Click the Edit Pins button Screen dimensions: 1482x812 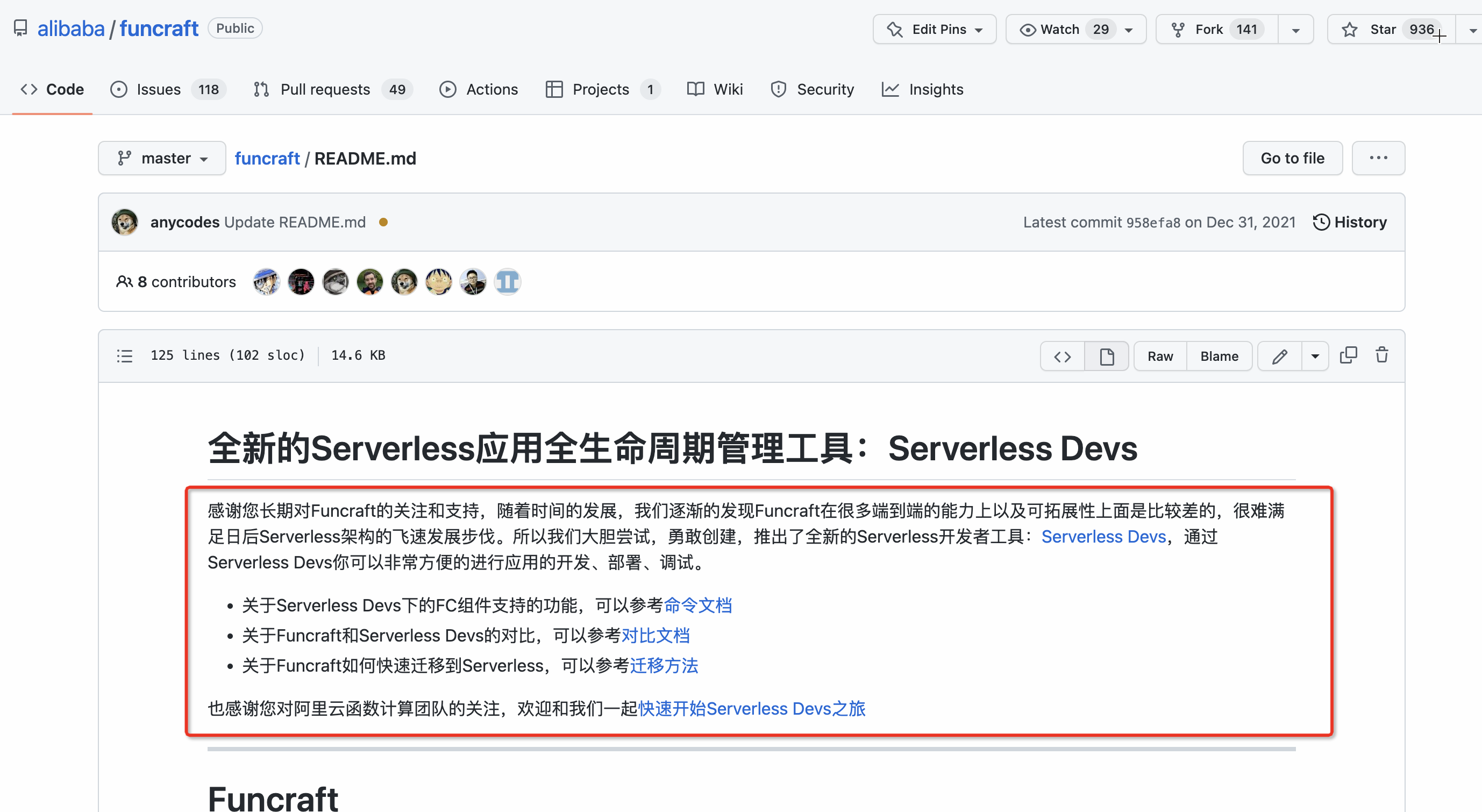(x=934, y=30)
